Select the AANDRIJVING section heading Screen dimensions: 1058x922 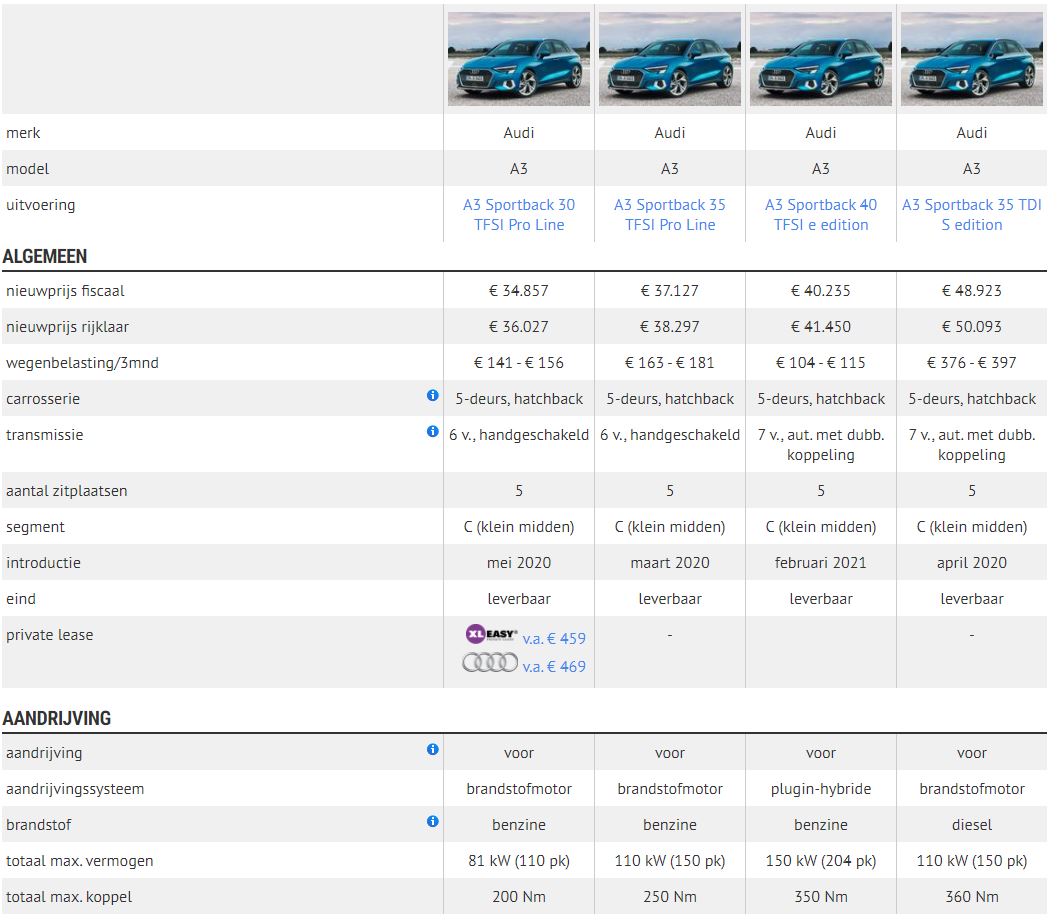pos(57,718)
